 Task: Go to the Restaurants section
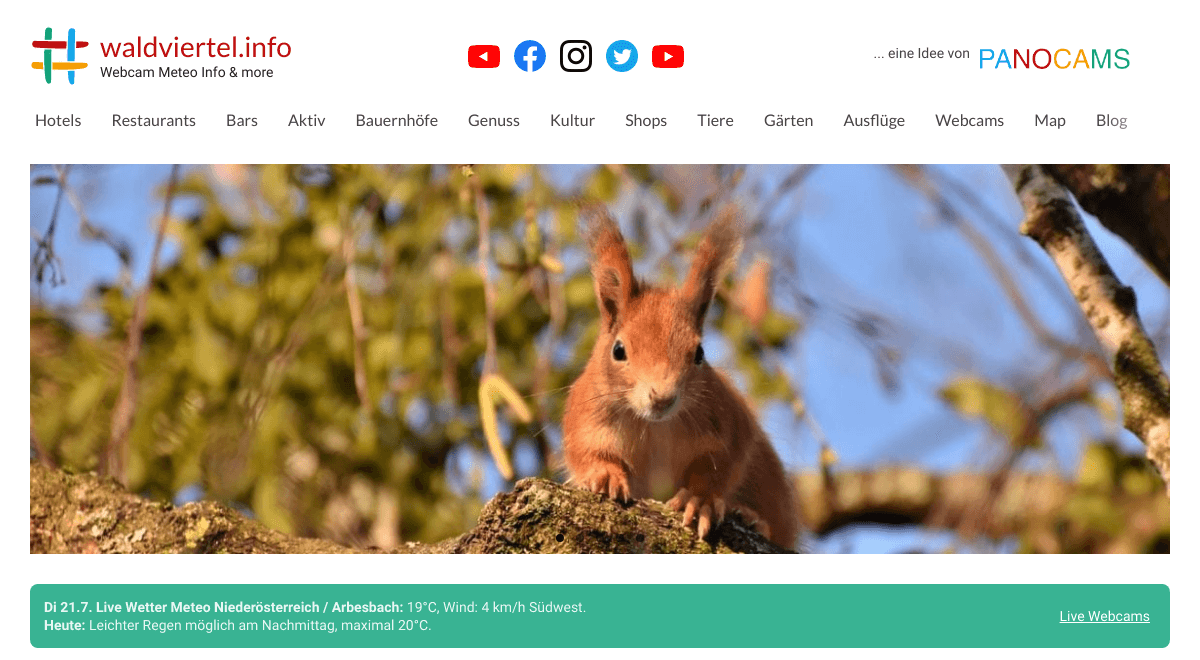(x=154, y=120)
